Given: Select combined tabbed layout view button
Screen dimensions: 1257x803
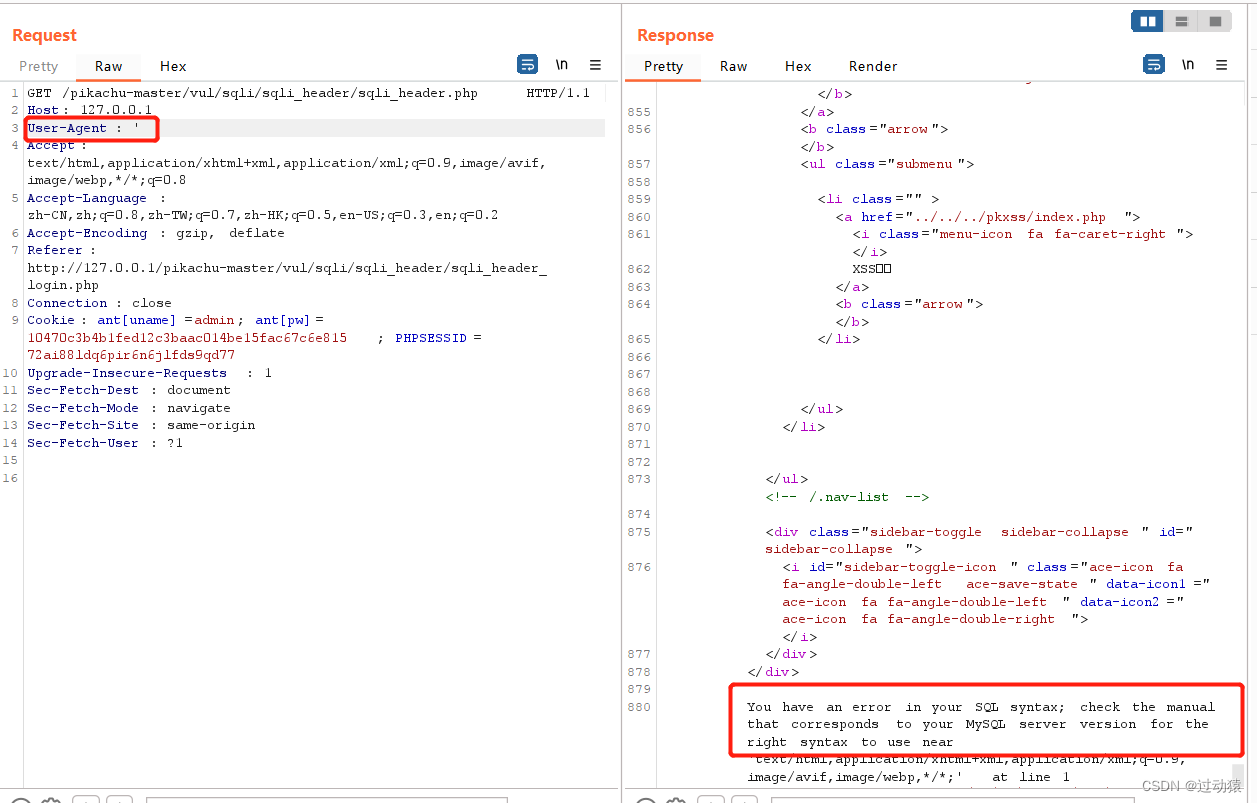Looking at the screenshot, I should (x=1215, y=21).
